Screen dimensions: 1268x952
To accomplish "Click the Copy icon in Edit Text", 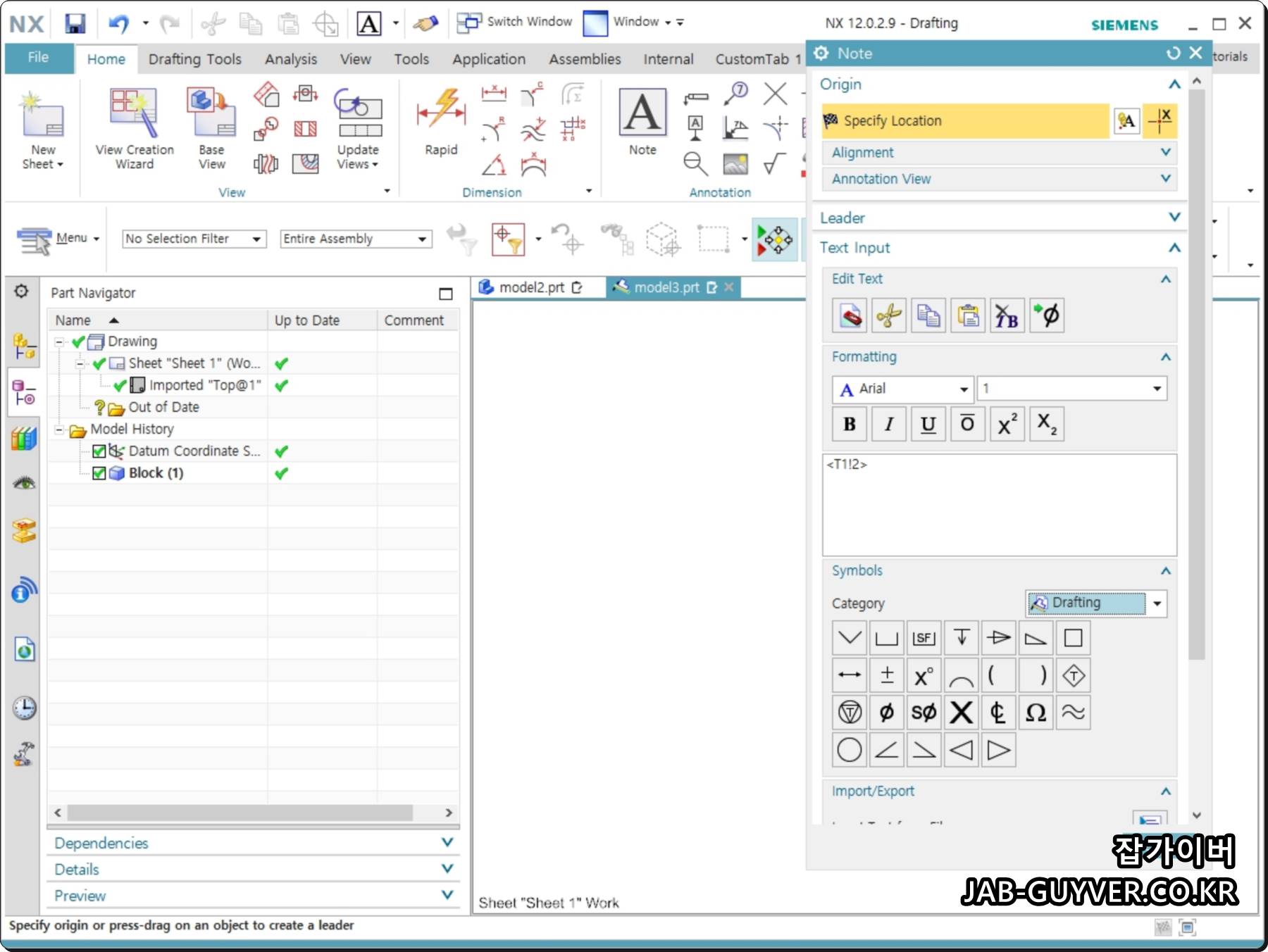I will [x=928, y=315].
